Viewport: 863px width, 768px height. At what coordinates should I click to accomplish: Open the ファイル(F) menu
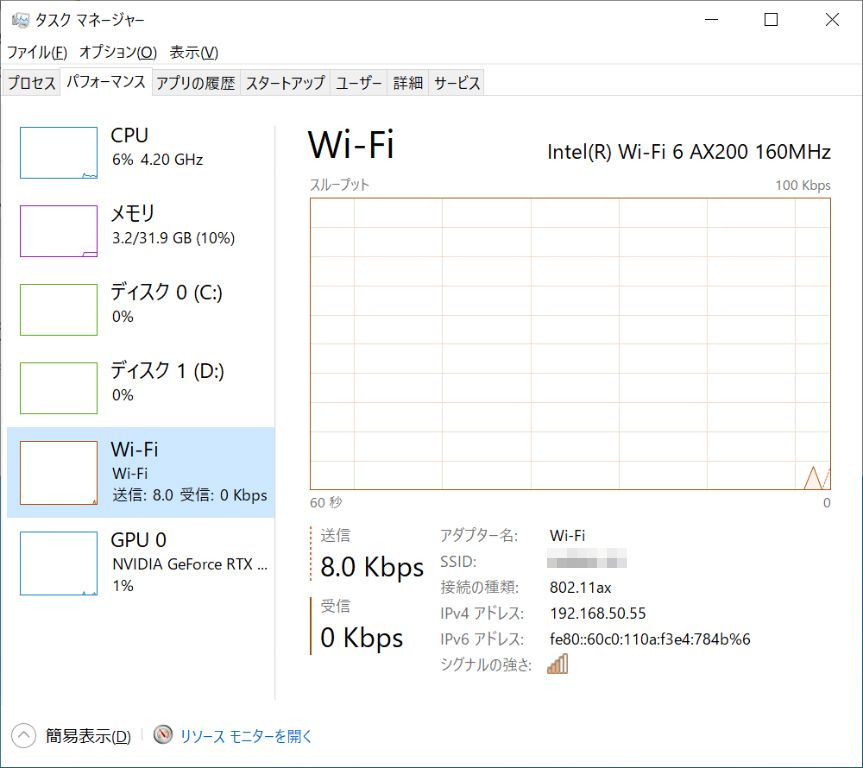tap(37, 52)
